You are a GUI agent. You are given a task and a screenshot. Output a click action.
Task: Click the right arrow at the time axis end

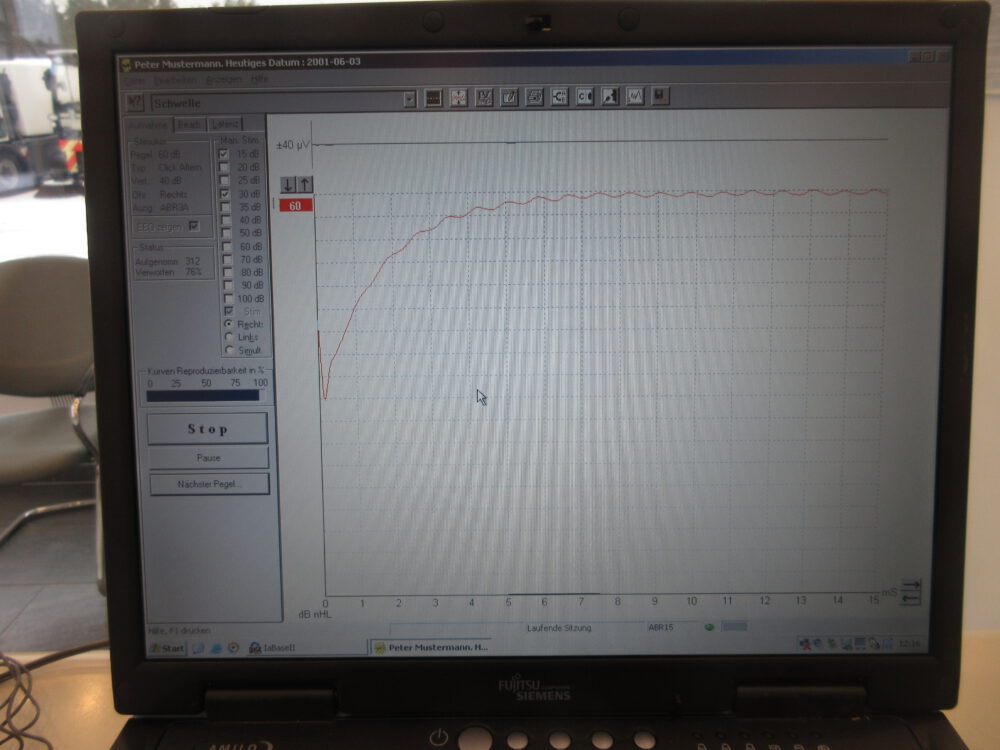tap(910, 585)
